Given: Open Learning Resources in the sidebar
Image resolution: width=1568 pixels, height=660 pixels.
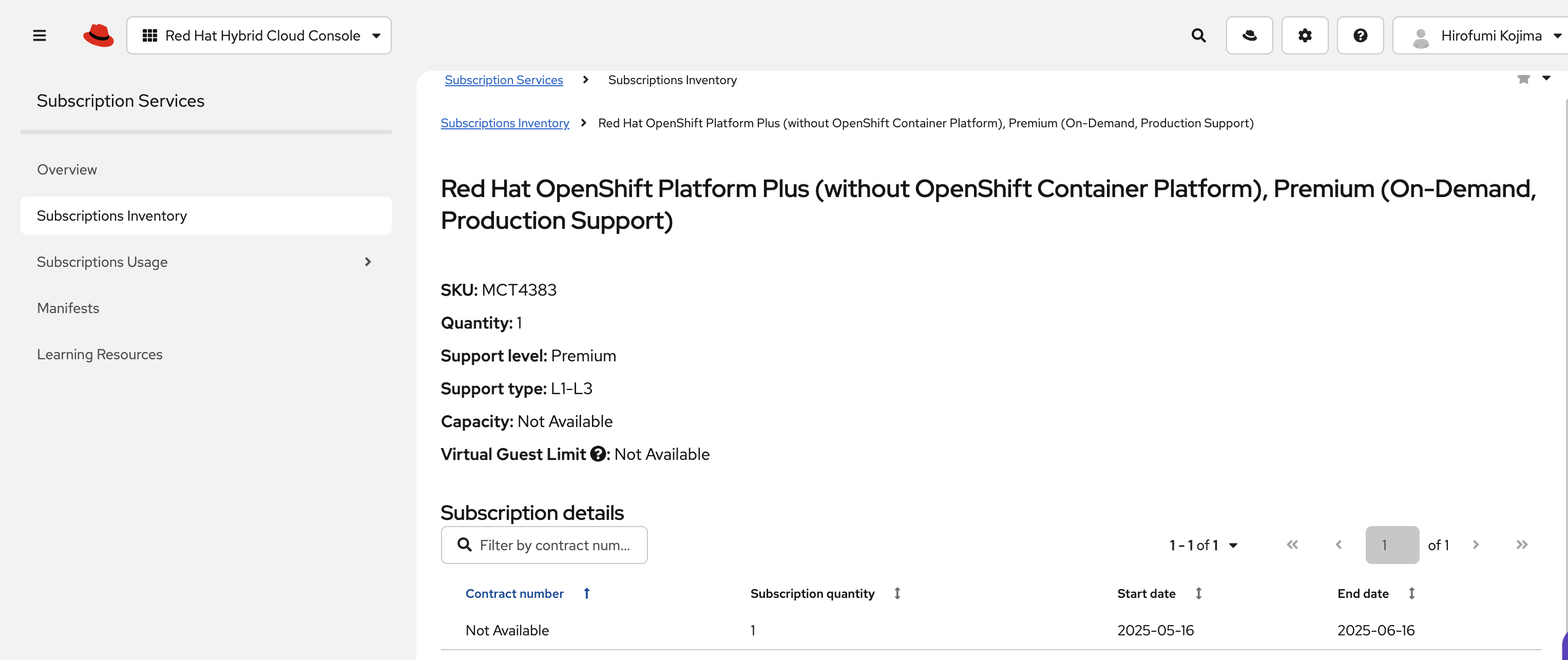Looking at the screenshot, I should pos(206,354).
